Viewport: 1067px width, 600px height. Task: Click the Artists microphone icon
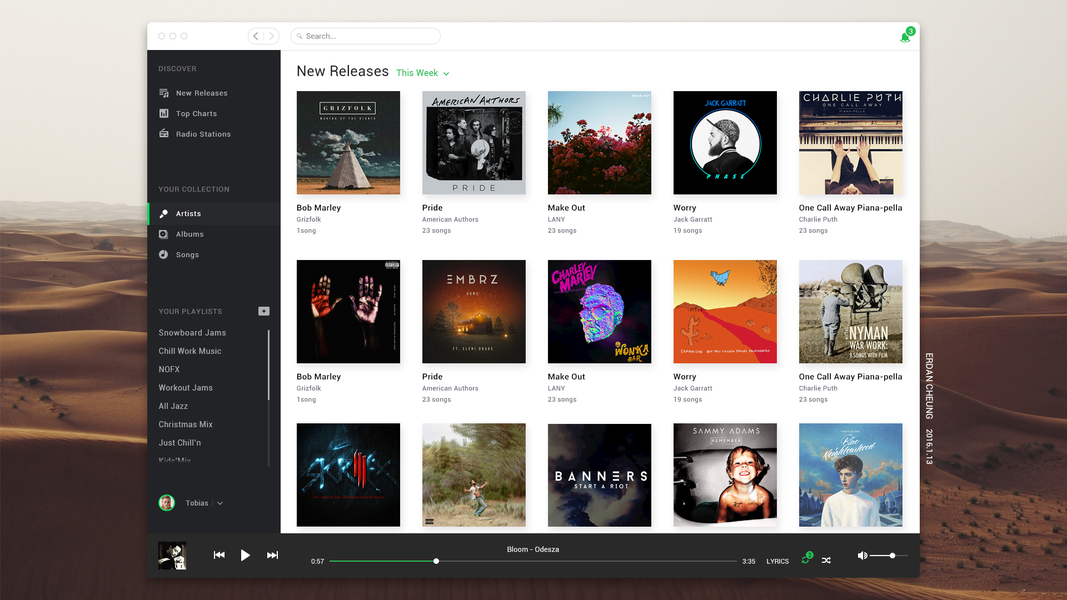pos(163,214)
